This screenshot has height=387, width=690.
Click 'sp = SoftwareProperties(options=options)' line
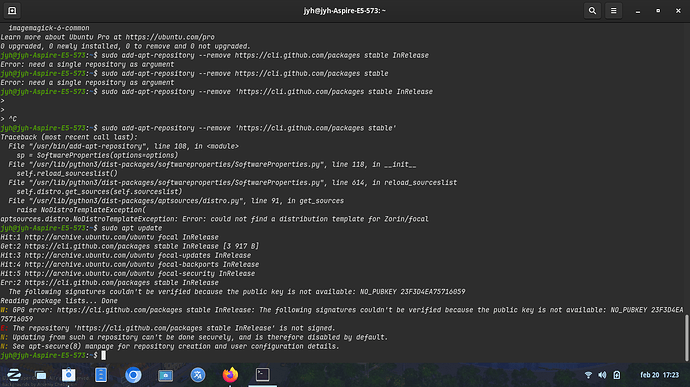pyautogui.click(x=97, y=155)
